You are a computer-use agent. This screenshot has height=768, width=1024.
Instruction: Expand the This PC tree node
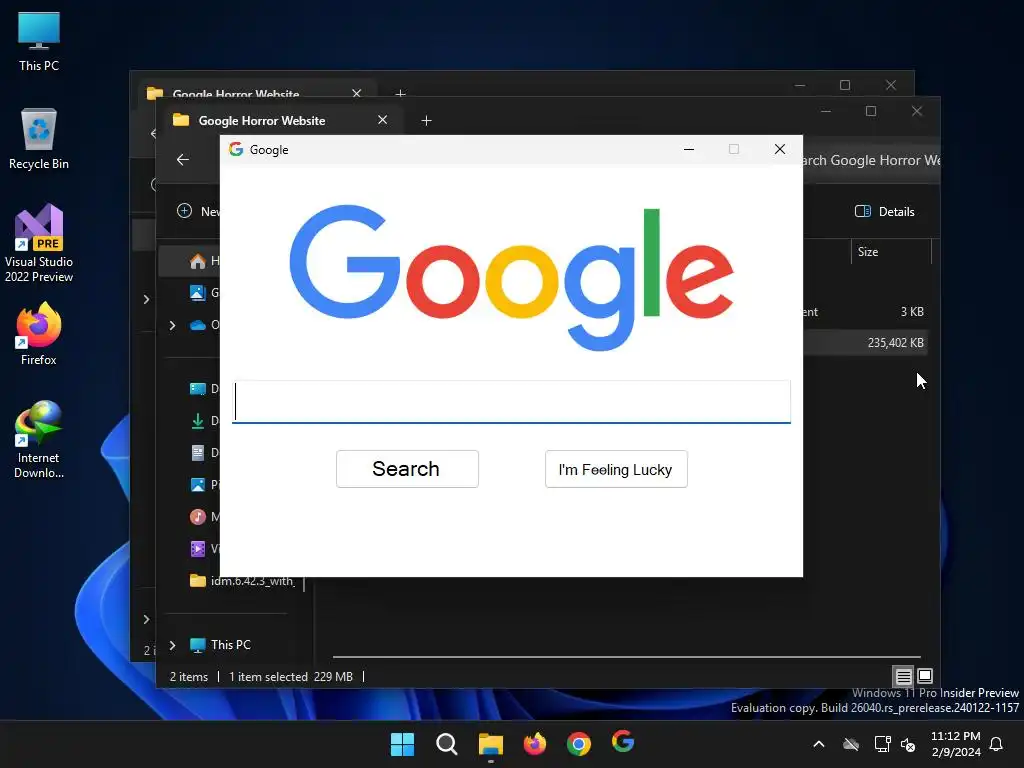(172, 645)
